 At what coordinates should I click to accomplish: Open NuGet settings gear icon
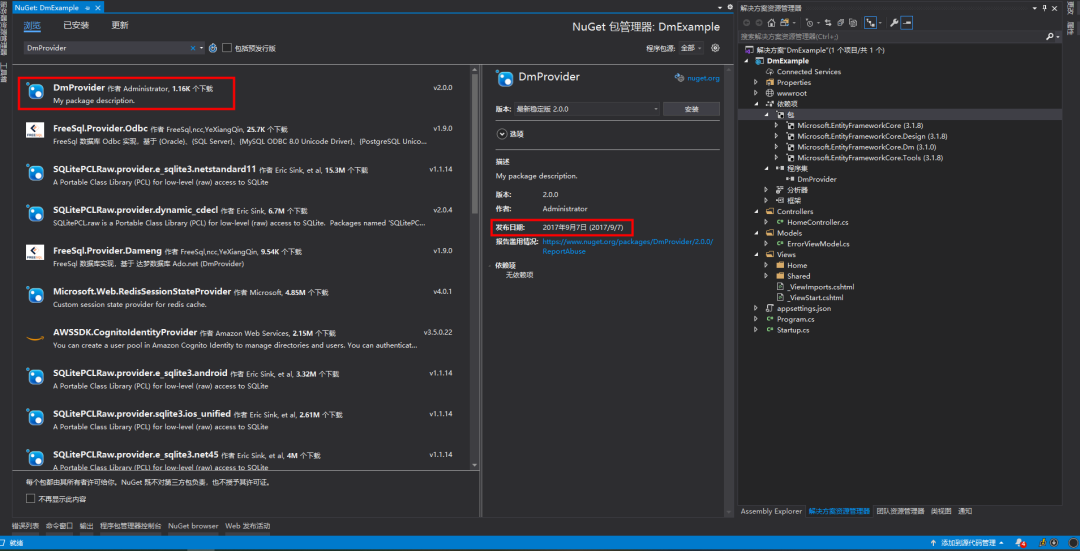point(715,48)
